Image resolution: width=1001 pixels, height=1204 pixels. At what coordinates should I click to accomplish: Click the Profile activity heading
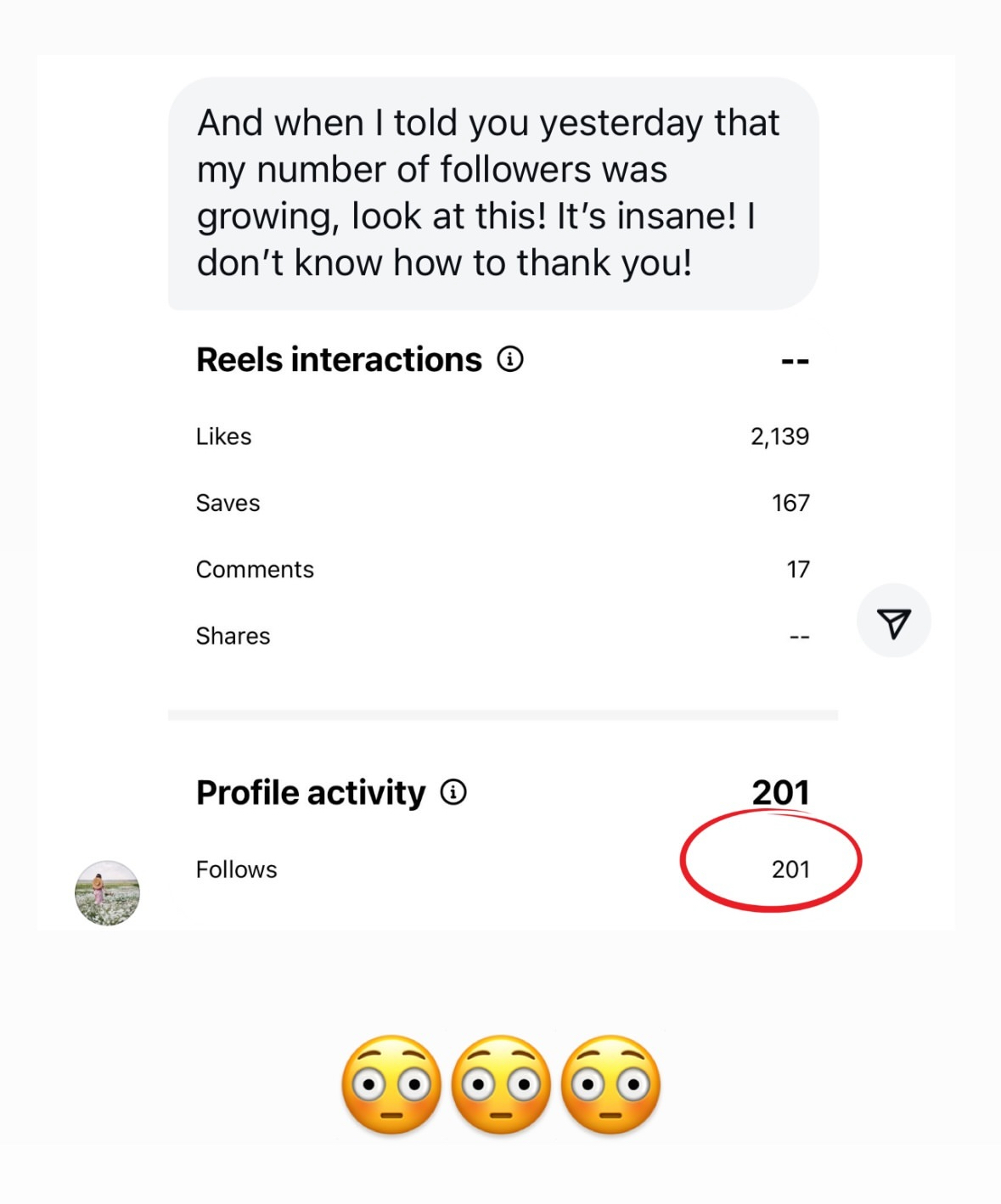[311, 793]
